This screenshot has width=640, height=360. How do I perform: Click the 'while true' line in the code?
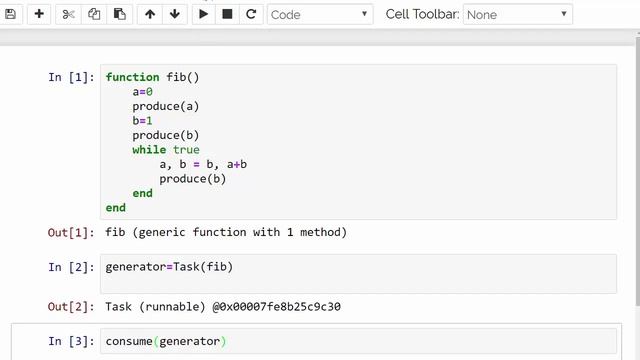166,150
